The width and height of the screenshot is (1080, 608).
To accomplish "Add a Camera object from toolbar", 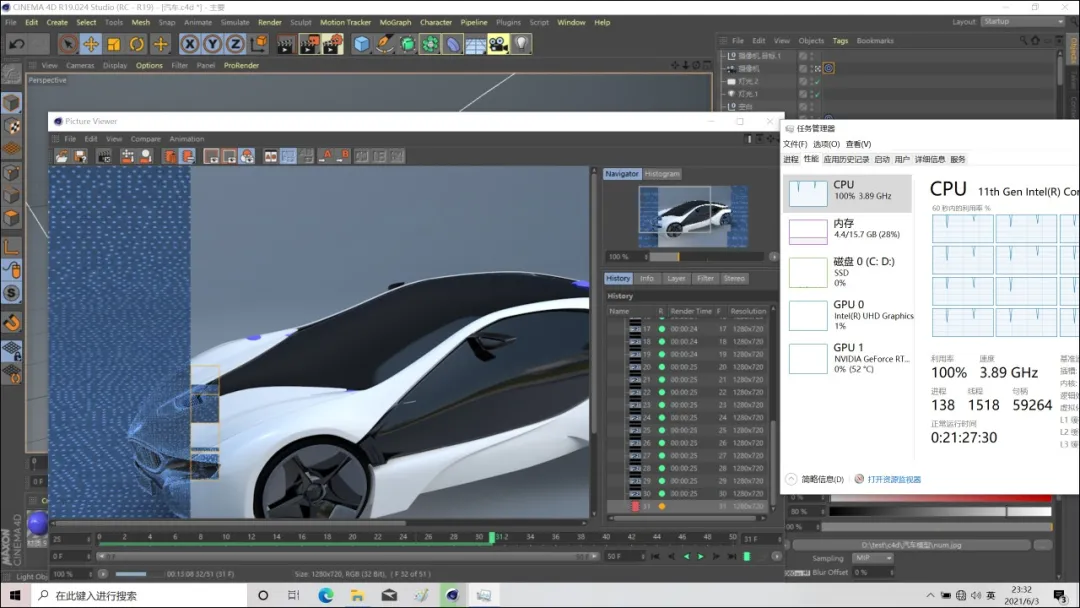I will click(498, 44).
